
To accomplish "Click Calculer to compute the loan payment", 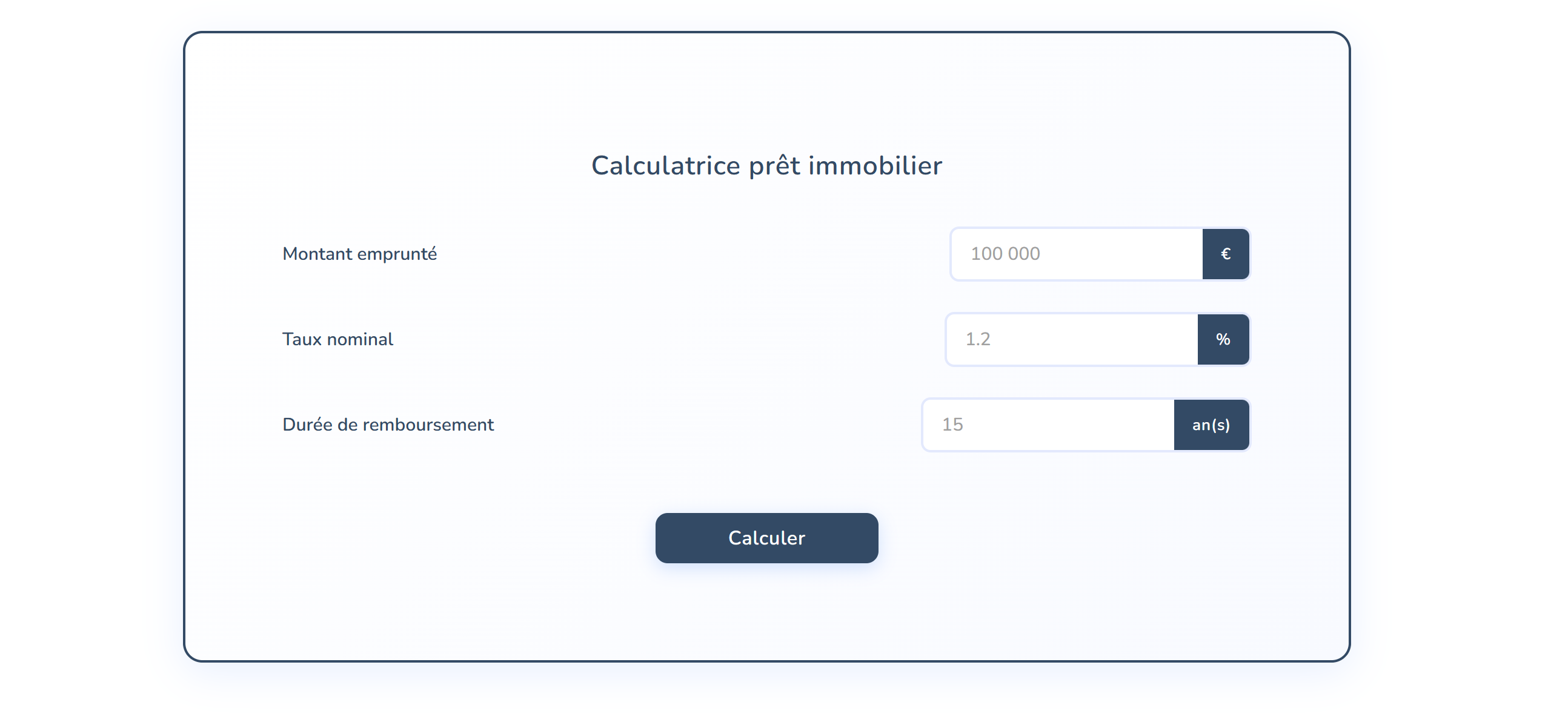I will [x=766, y=537].
